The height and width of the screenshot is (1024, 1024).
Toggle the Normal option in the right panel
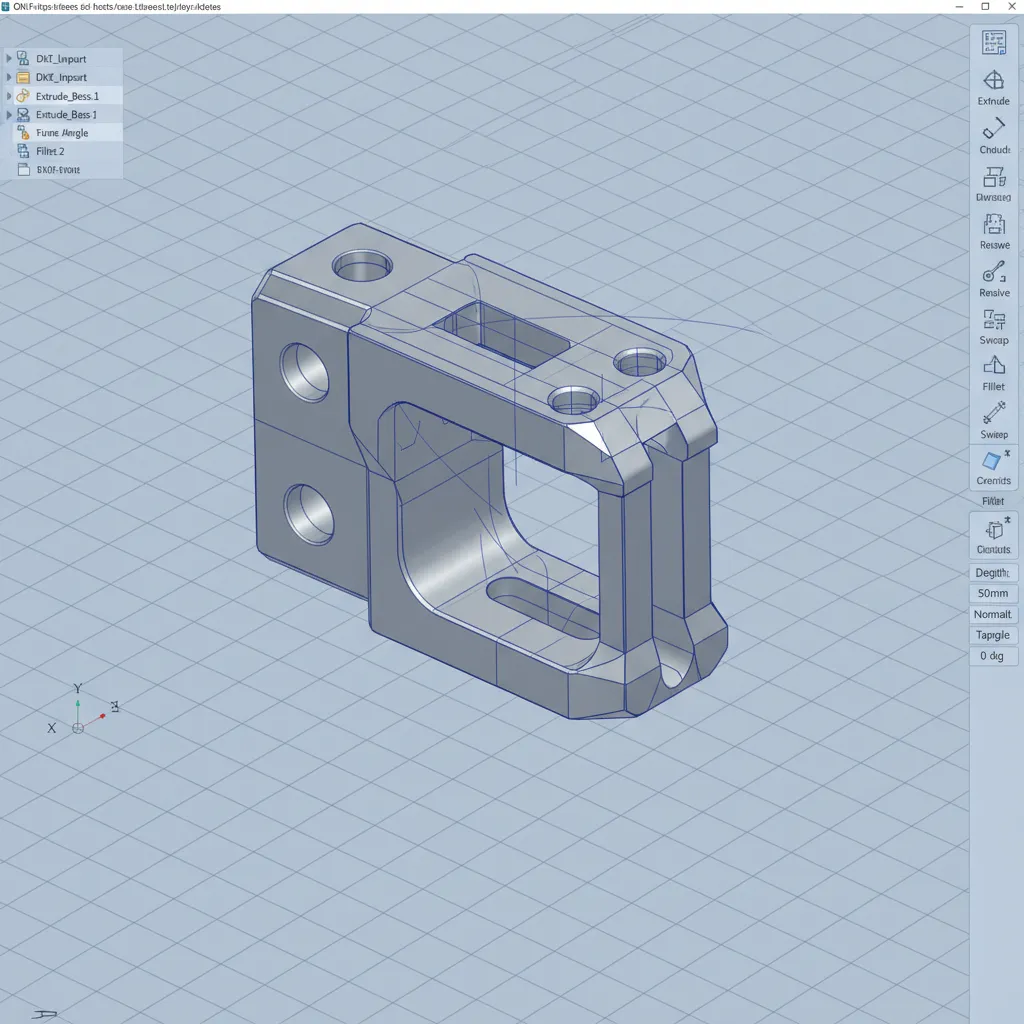pos(992,614)
